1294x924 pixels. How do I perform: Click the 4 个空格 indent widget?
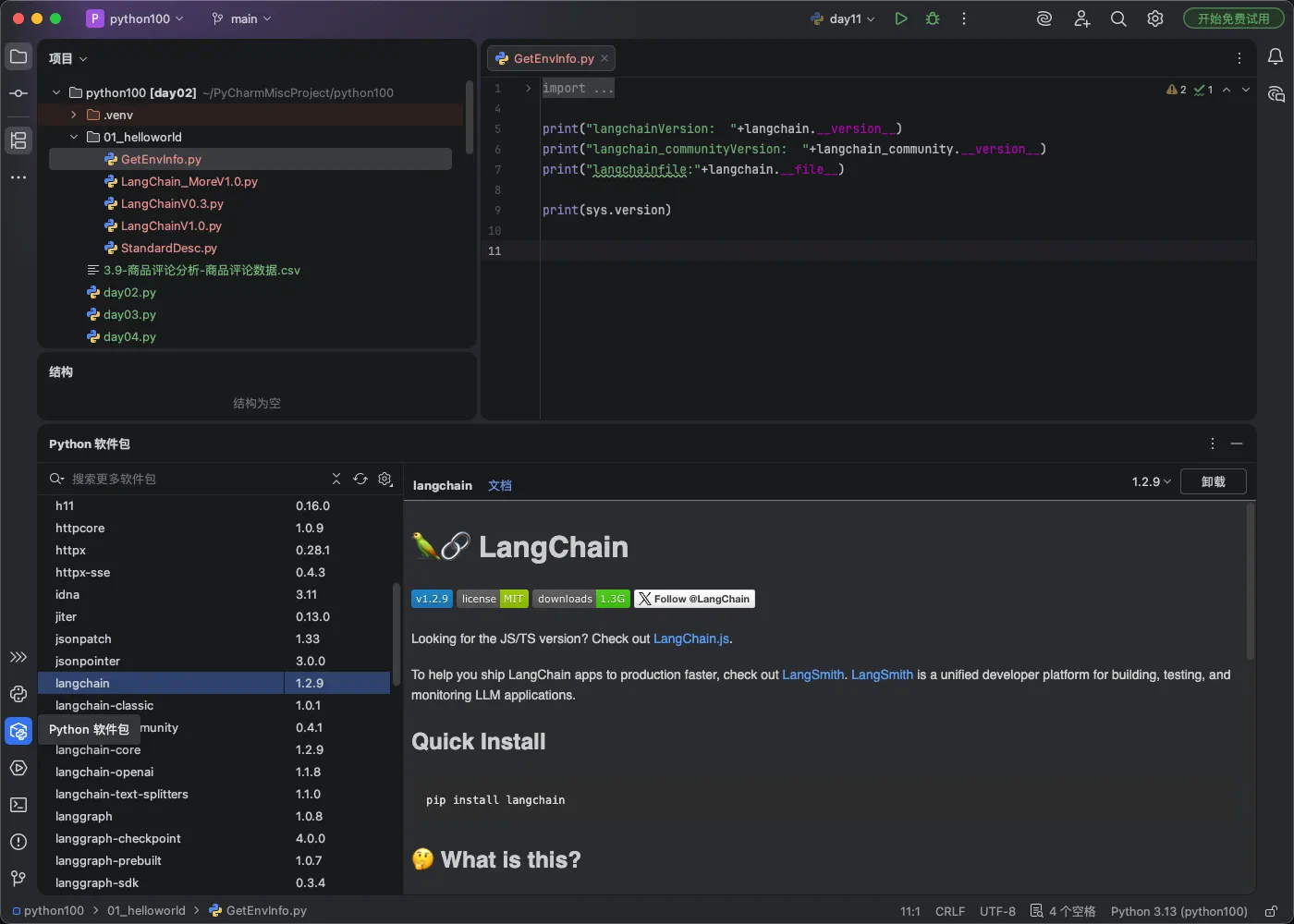click(1063, 911)
